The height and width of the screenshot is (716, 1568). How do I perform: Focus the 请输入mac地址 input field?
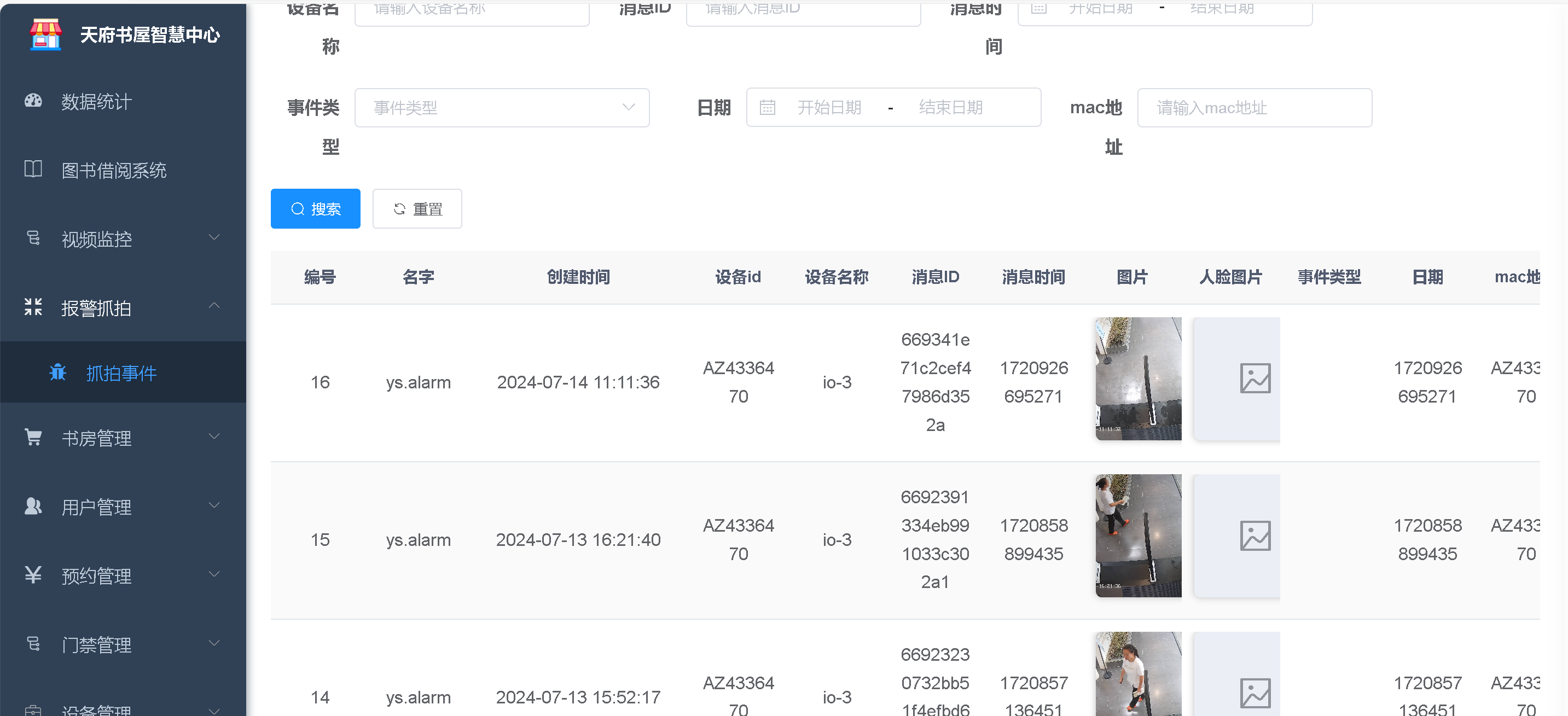[x=1255, y=108]
